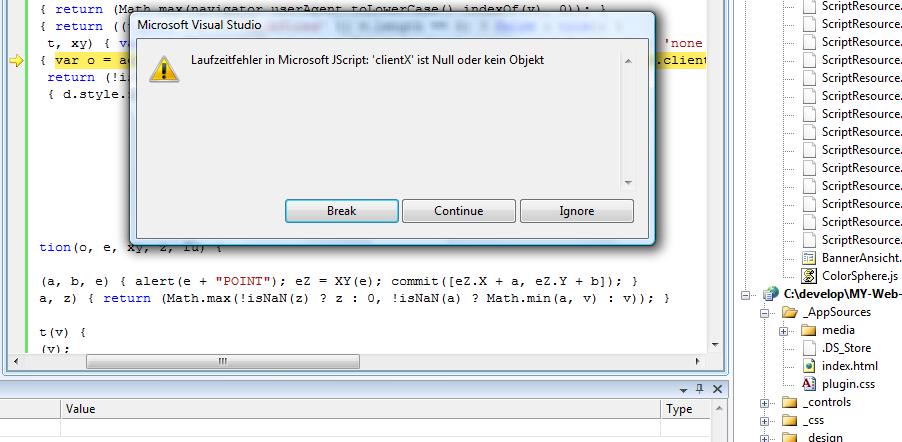
Task: Click the warning icon in the dialog
Action: (x=164, y=68)
